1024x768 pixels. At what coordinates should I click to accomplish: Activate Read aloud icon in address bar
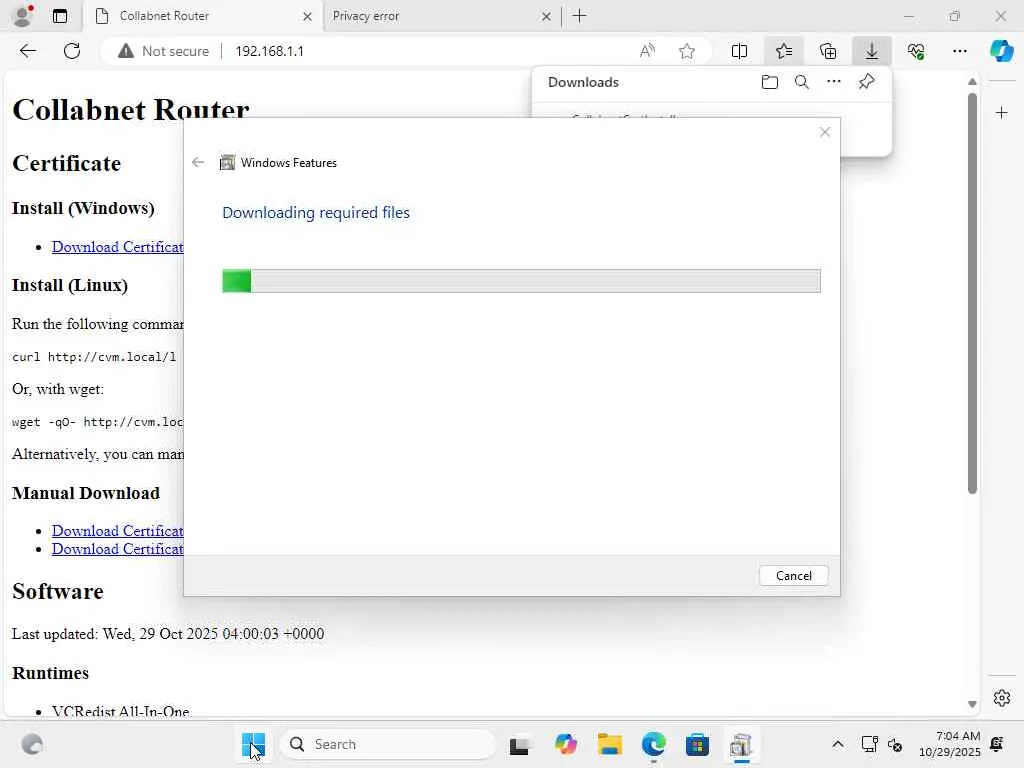(647, 51)
